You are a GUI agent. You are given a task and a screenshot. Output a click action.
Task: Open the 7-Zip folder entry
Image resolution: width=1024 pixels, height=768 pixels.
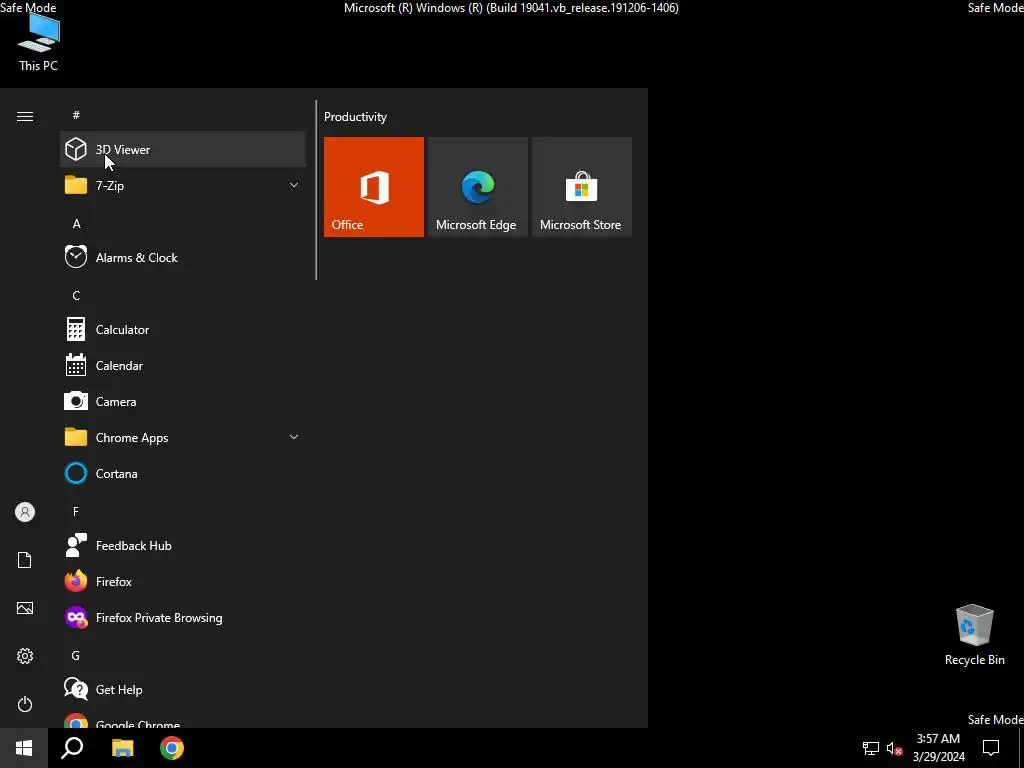[x=183, y=185]
